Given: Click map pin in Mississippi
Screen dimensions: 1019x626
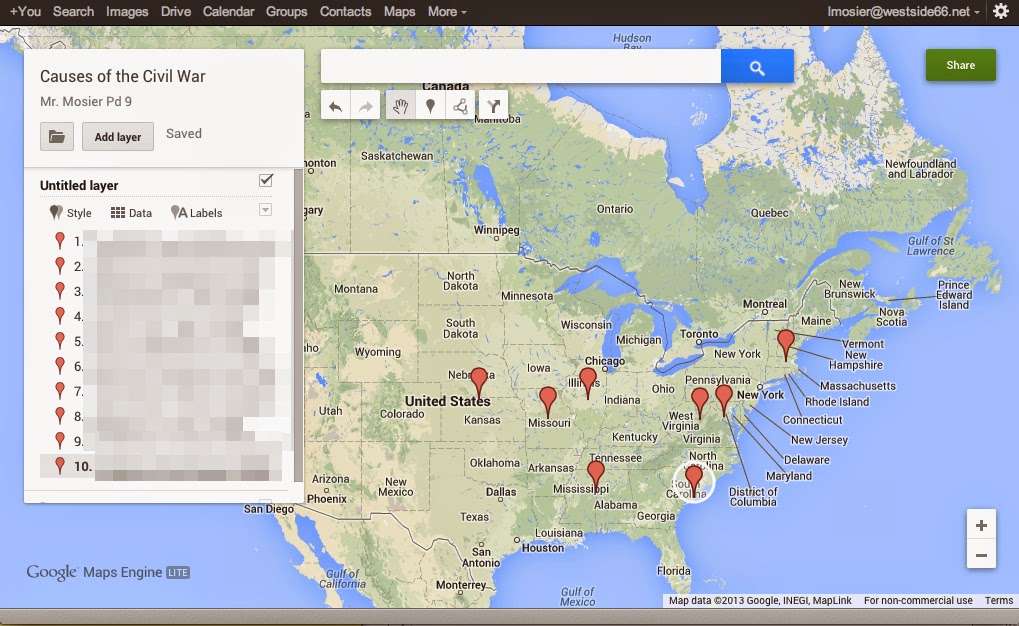Looking at the screenshot, I should coord(596,477).
